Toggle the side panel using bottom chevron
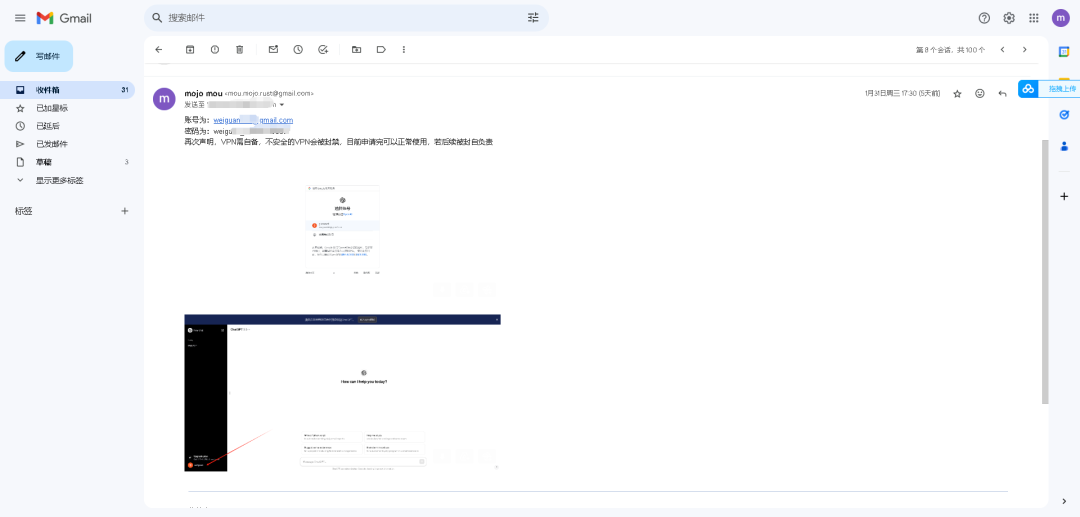The image size is (1080, 517). 1064,500
